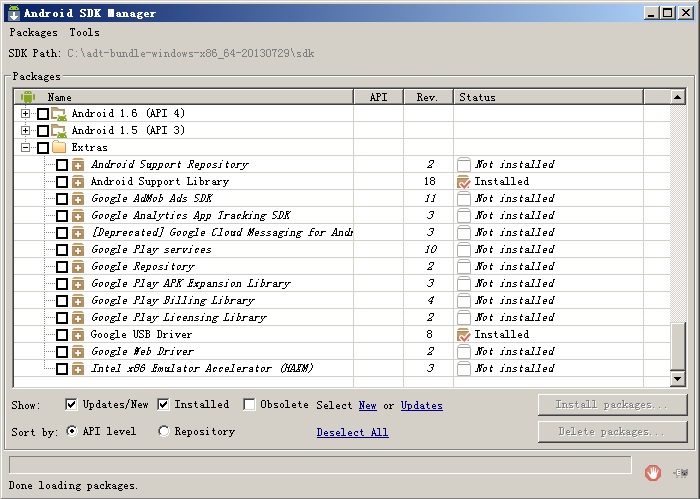700x499 pixels.
Task: Select the API level sort radio button
Action: (71, 431)
